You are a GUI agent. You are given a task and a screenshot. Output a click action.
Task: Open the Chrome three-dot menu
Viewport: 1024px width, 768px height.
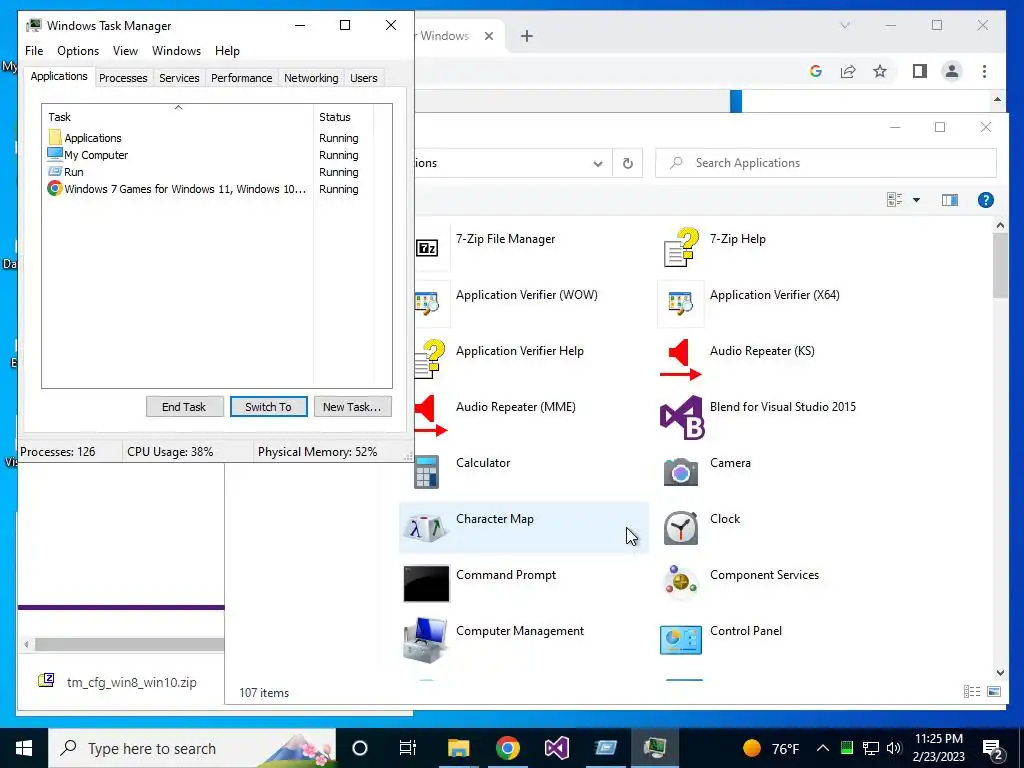(x=984, y=71)
